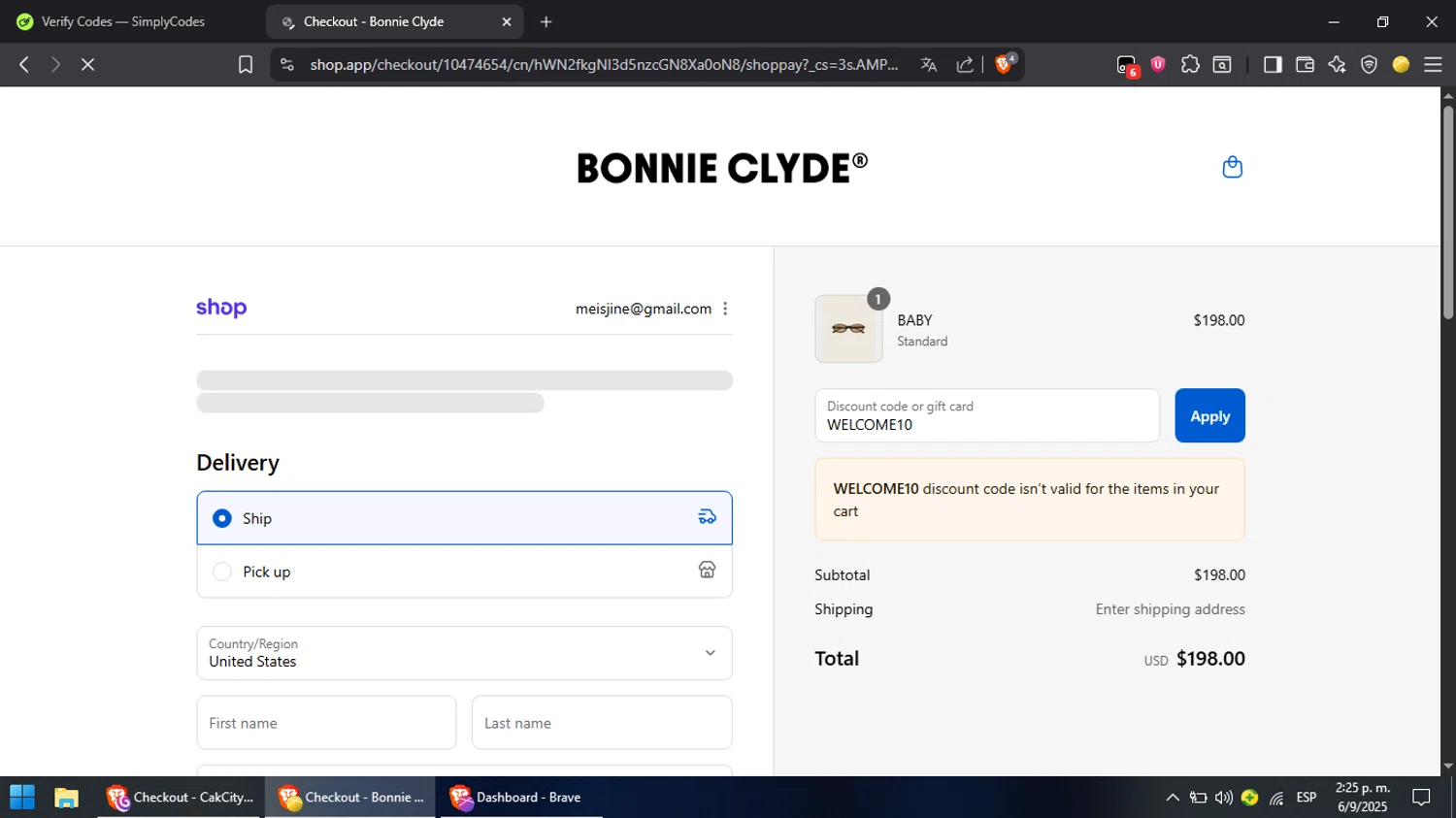This screenshot has width=1456, height=818.
Task: Click the truck icon in Ship option
Action: (x=707, y=517)
